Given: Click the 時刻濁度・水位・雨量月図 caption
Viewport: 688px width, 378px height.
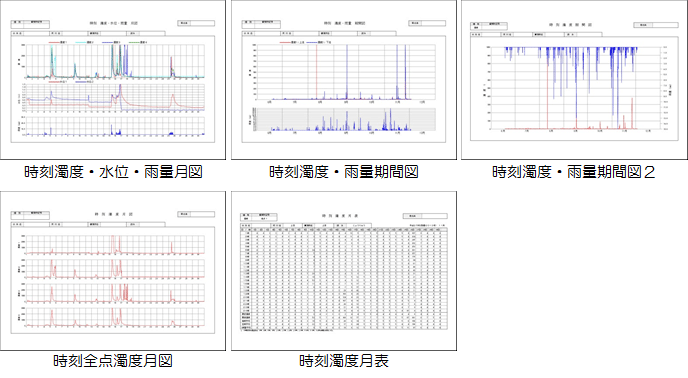Looking at the screenshot, I should (x=113, y=172).
